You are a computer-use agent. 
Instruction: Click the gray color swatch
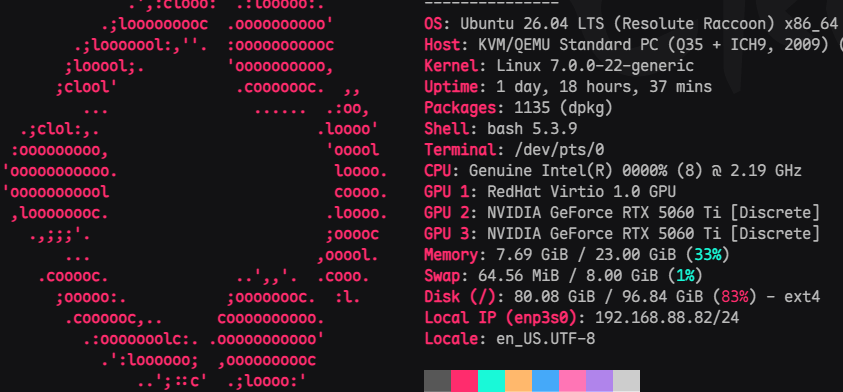[438, 381]
